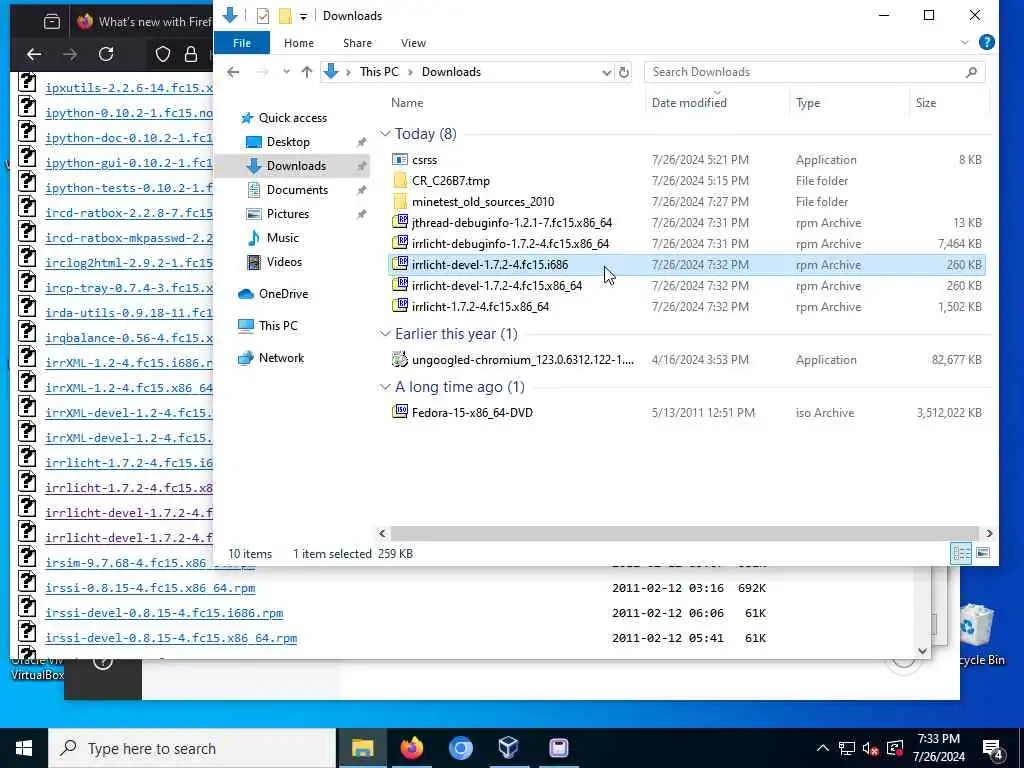Select Pictures in Quick access sidebar
Viewport: 1024px width, 768px height.
287,214
